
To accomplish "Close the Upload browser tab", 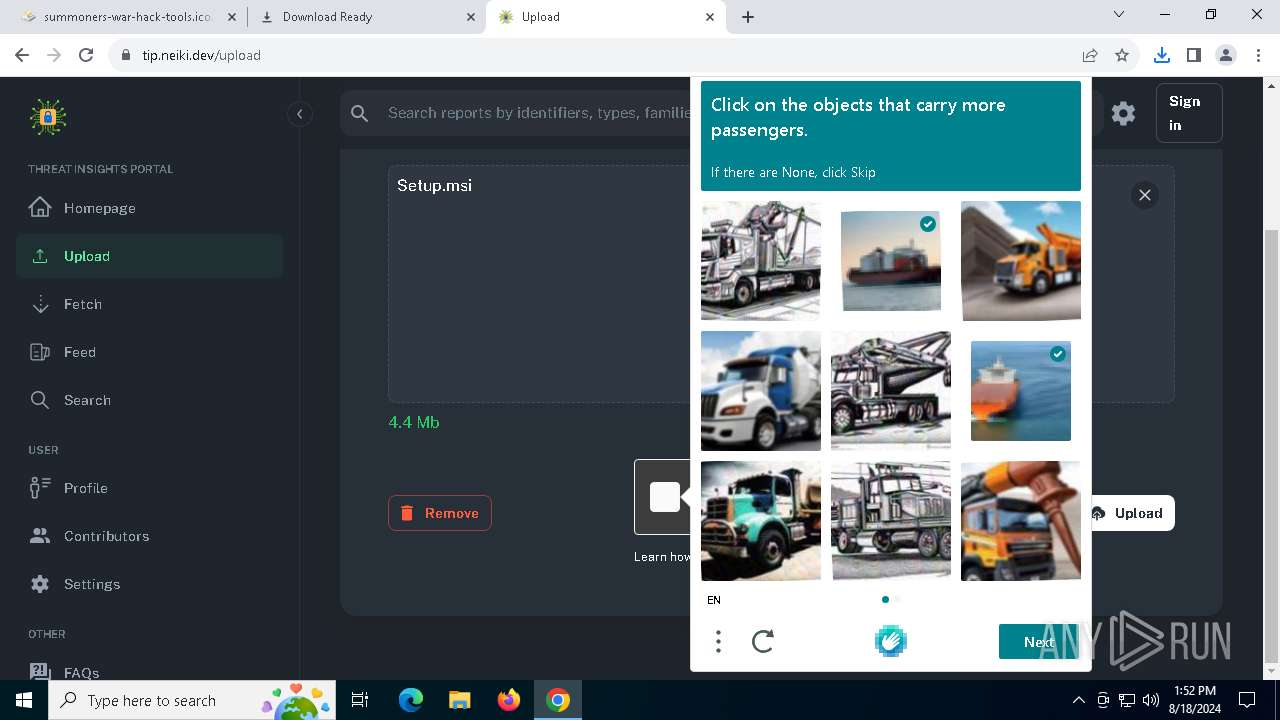I will (x=710, y=17).
